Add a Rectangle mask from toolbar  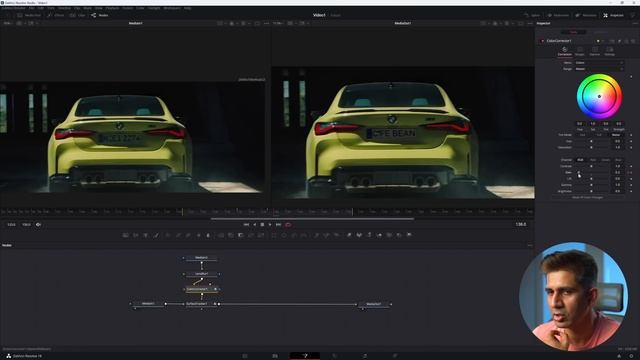[274, 235]
